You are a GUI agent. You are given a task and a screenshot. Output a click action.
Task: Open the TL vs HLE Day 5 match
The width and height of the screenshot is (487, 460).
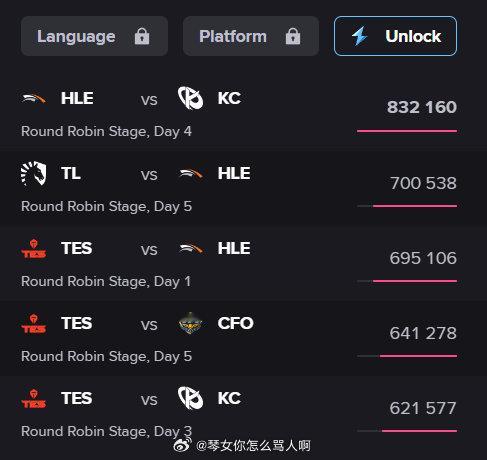coord(239,188)
